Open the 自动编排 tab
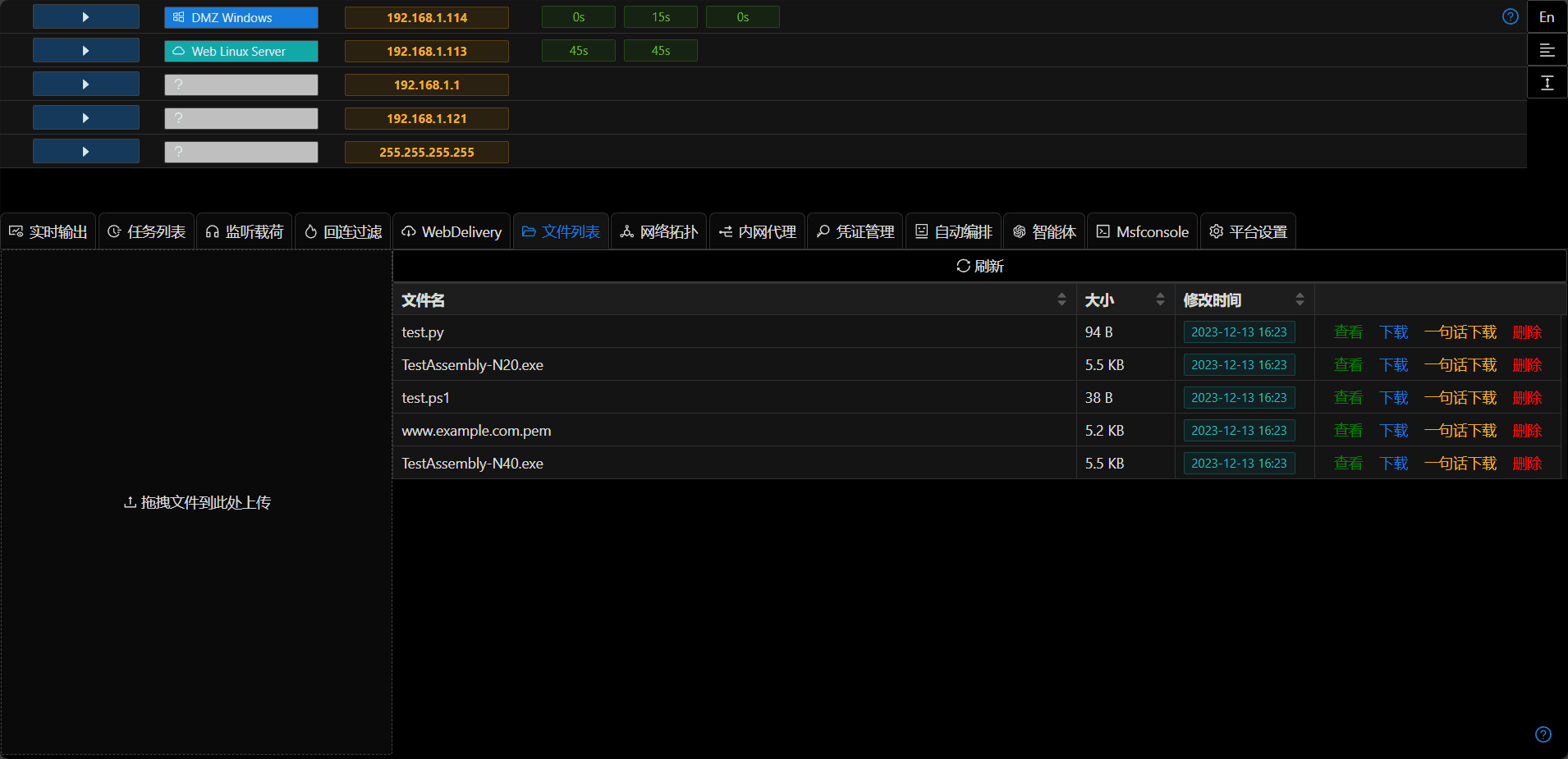The height and width of the screenshot is (759, 1568). tap(953, 231)
